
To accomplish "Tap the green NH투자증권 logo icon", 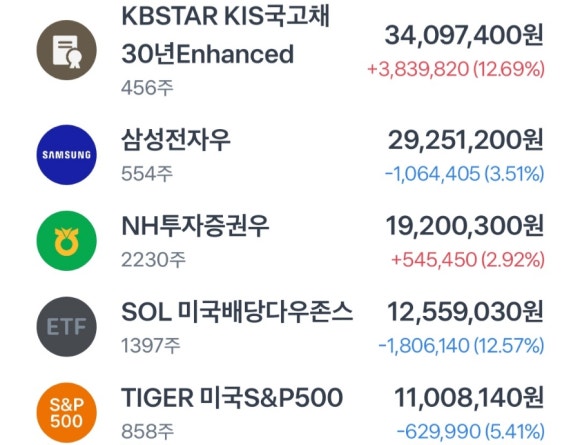I will (67, 241).
